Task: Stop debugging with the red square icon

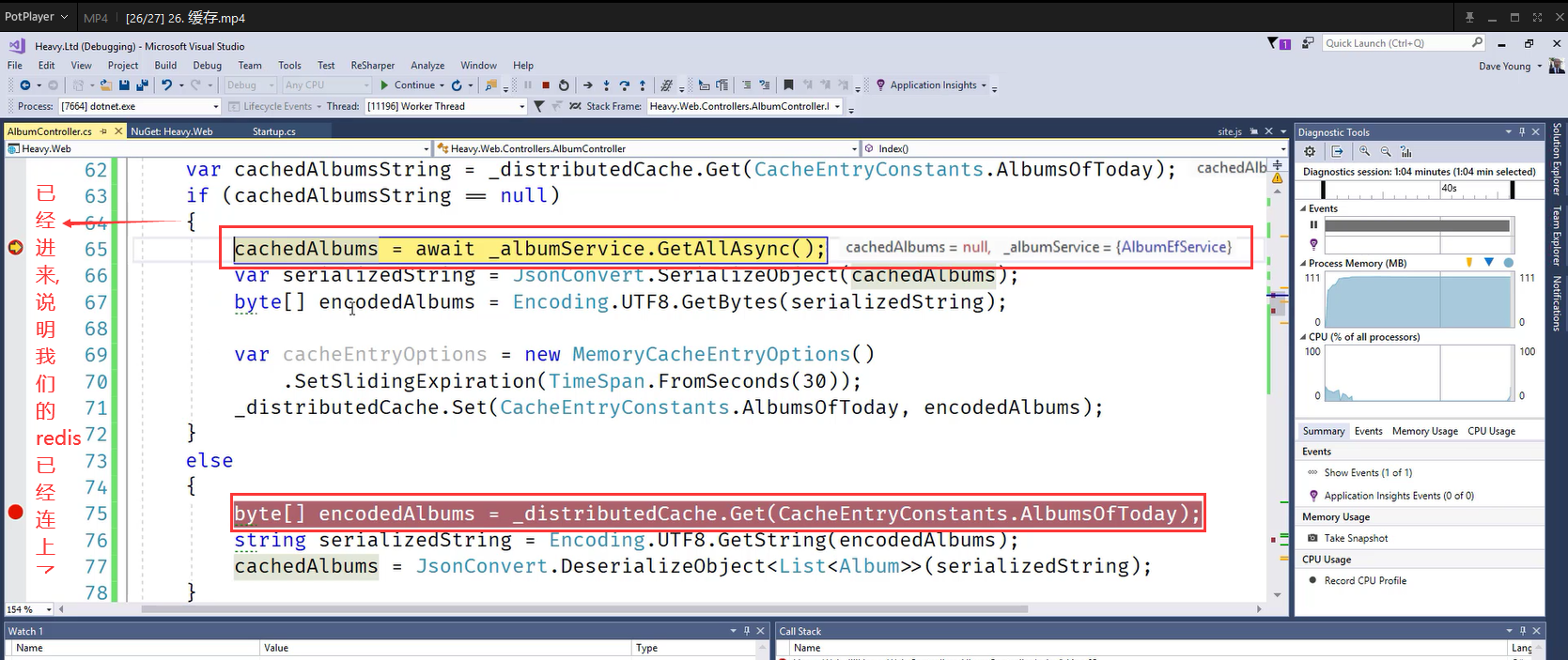Action: [546, 84]
